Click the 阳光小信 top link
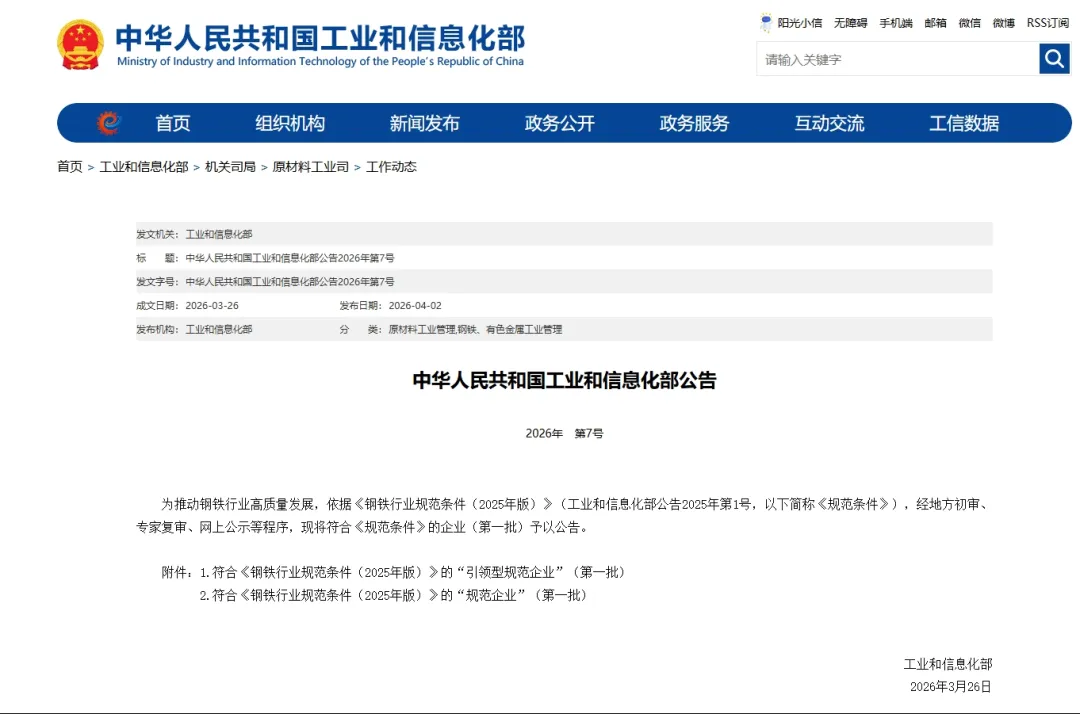1080x714 pixels. pyautogui.click(x=800, y=23)
